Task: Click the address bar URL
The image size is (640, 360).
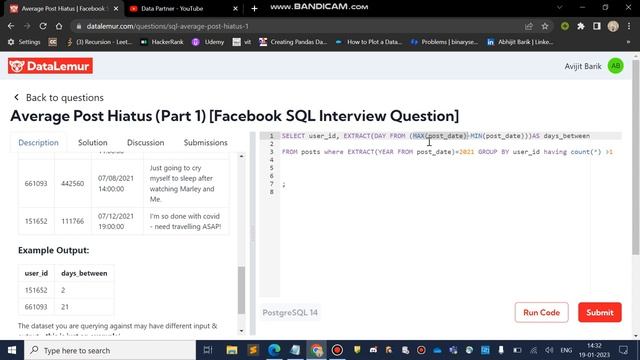Action: pyautogui.click(x=167, y=26)
